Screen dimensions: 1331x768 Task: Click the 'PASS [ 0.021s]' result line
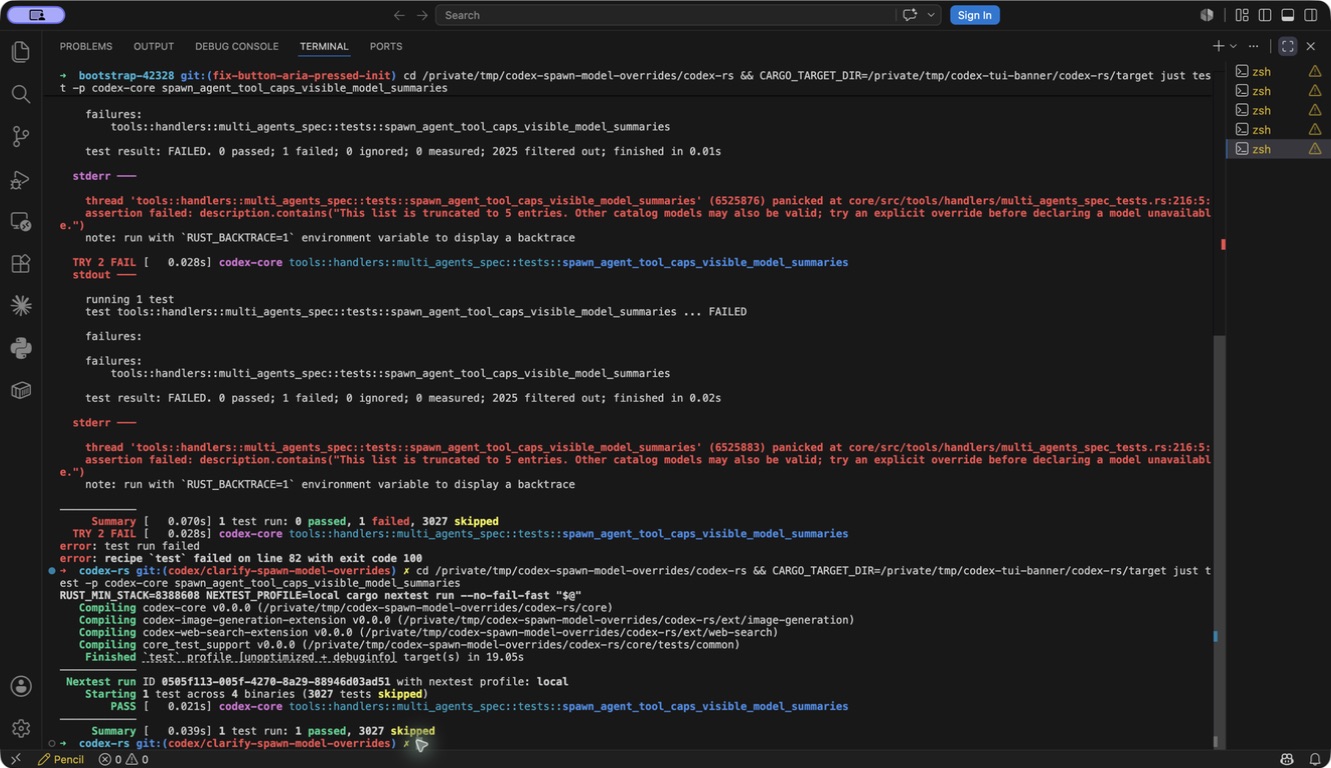479,706
